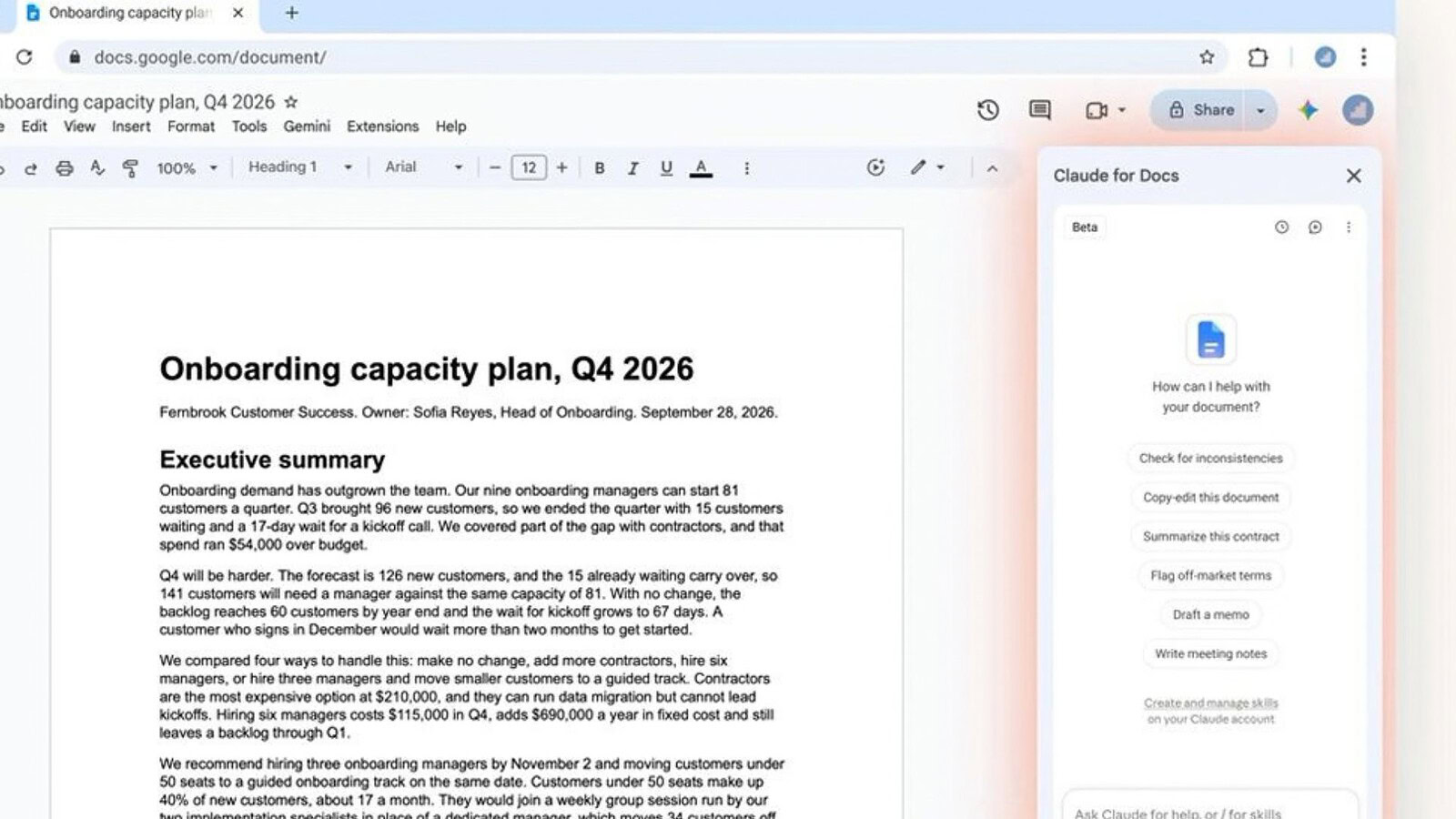This screenshot has width=1456, height=819.
Task: Choose the Draft a memo suggestion
Action: [x=1210, y=615]
